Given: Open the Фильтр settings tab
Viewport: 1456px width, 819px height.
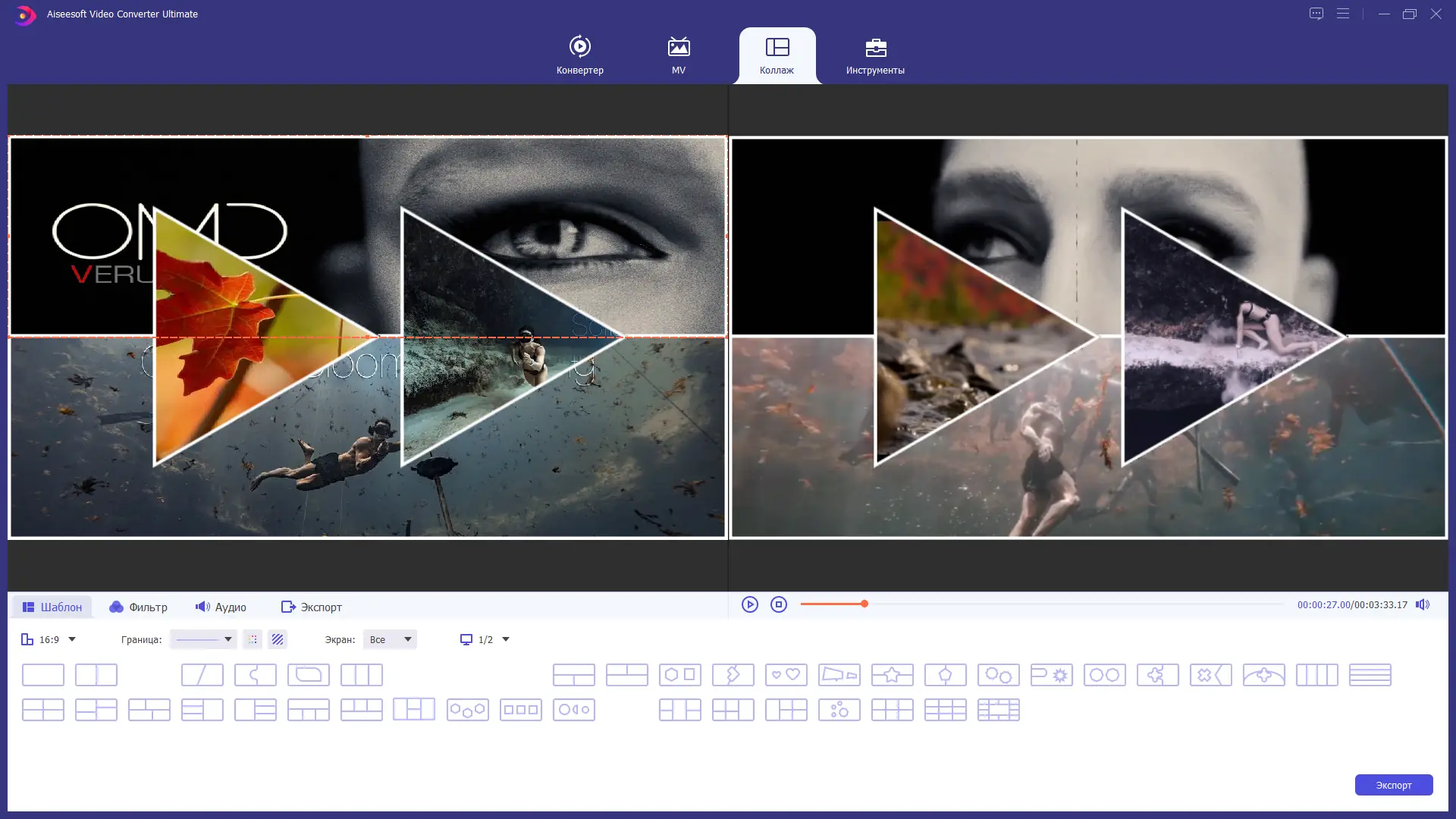Looking at the screenshot, I should tap(139, 607).
